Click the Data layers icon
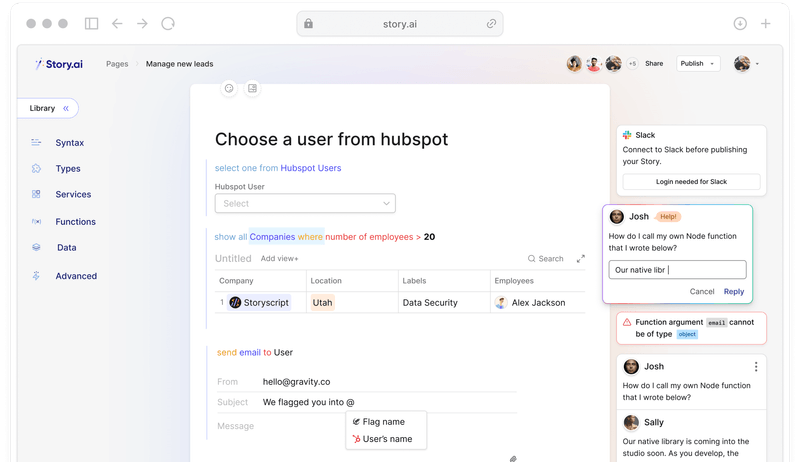Image resolution: width=800 pixels, height=462 pixels. [x=36, y=247]
